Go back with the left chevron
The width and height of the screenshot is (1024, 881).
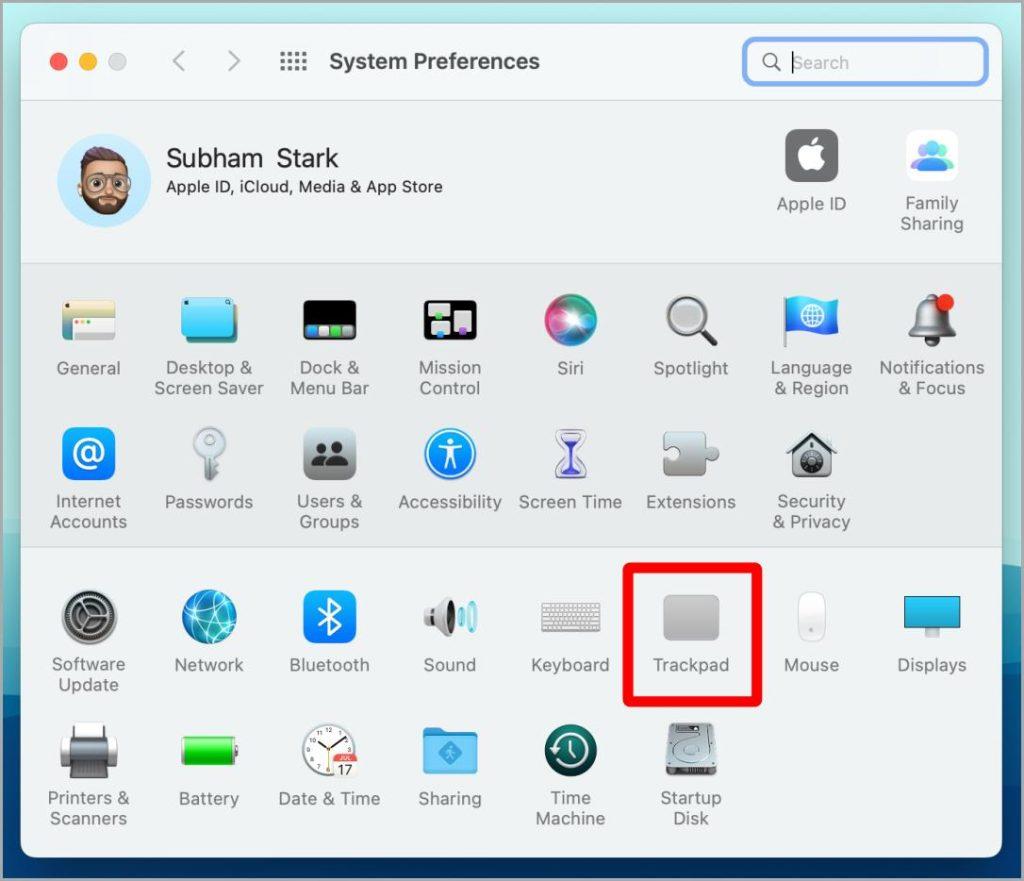point(179,61)
